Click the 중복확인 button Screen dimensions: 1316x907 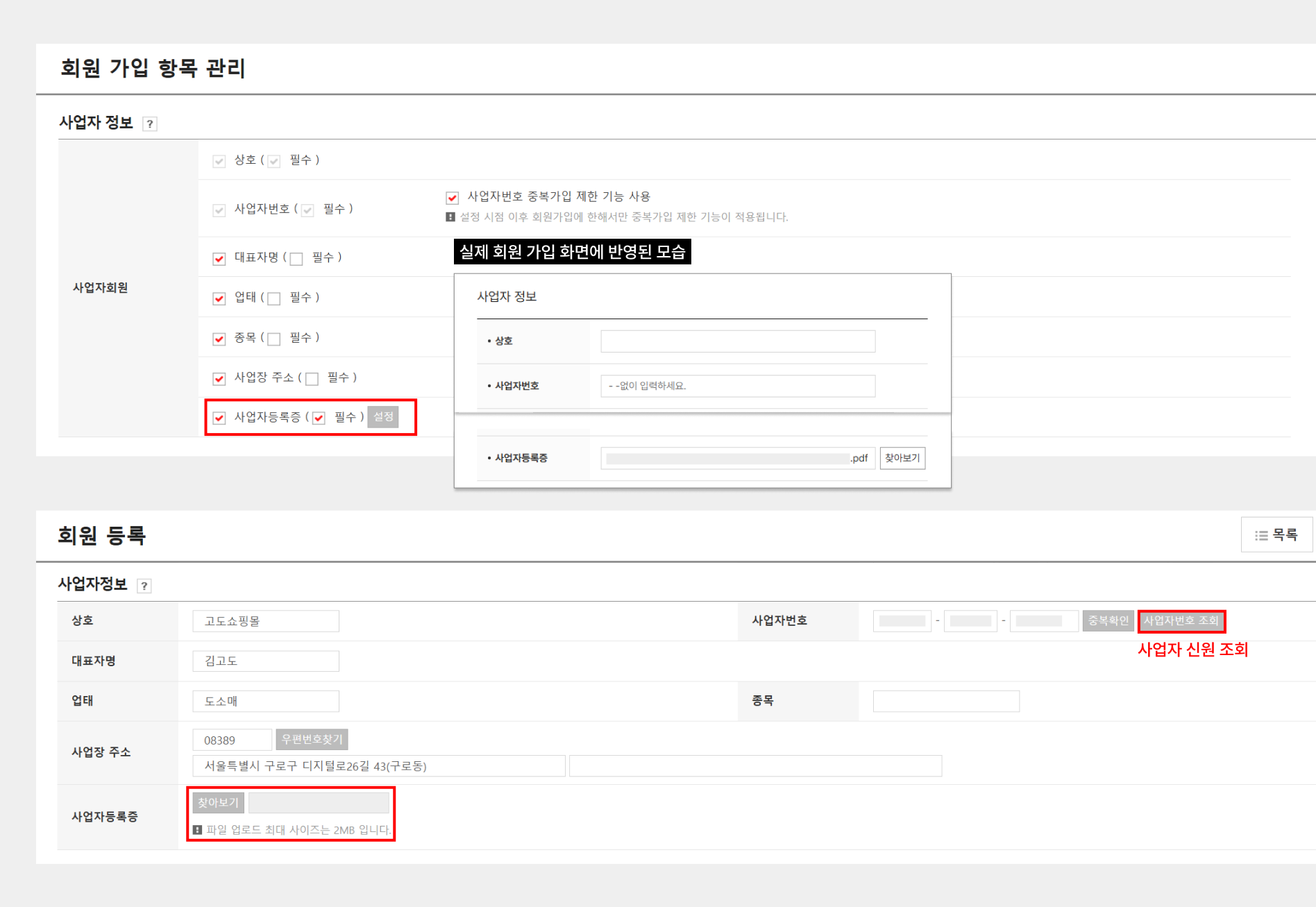1108,621
